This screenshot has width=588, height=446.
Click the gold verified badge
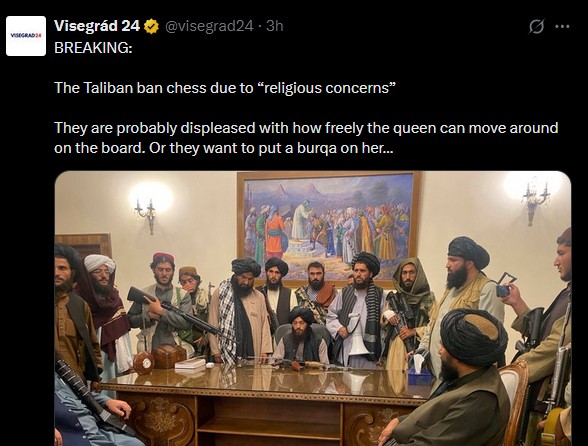(152, 26)
